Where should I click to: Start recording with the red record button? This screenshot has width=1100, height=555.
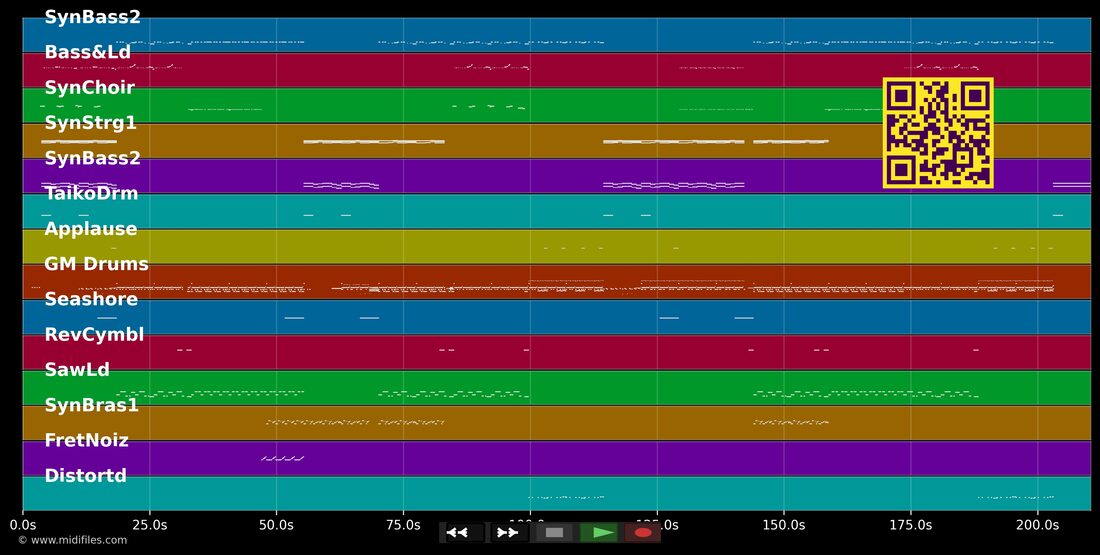[x=643, y=533]
